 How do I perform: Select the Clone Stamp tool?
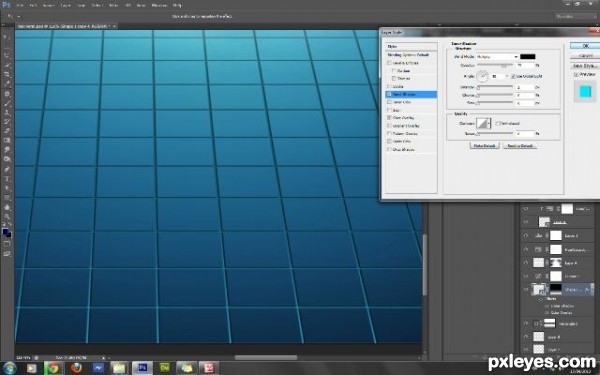tap(7, 112)
